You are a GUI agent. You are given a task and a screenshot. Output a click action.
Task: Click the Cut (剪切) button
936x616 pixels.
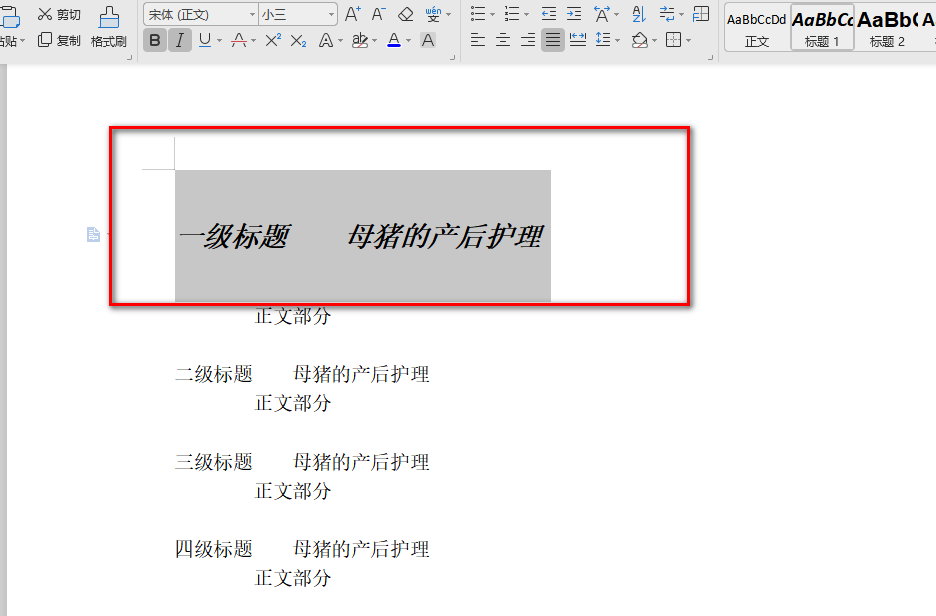[58, 14]
